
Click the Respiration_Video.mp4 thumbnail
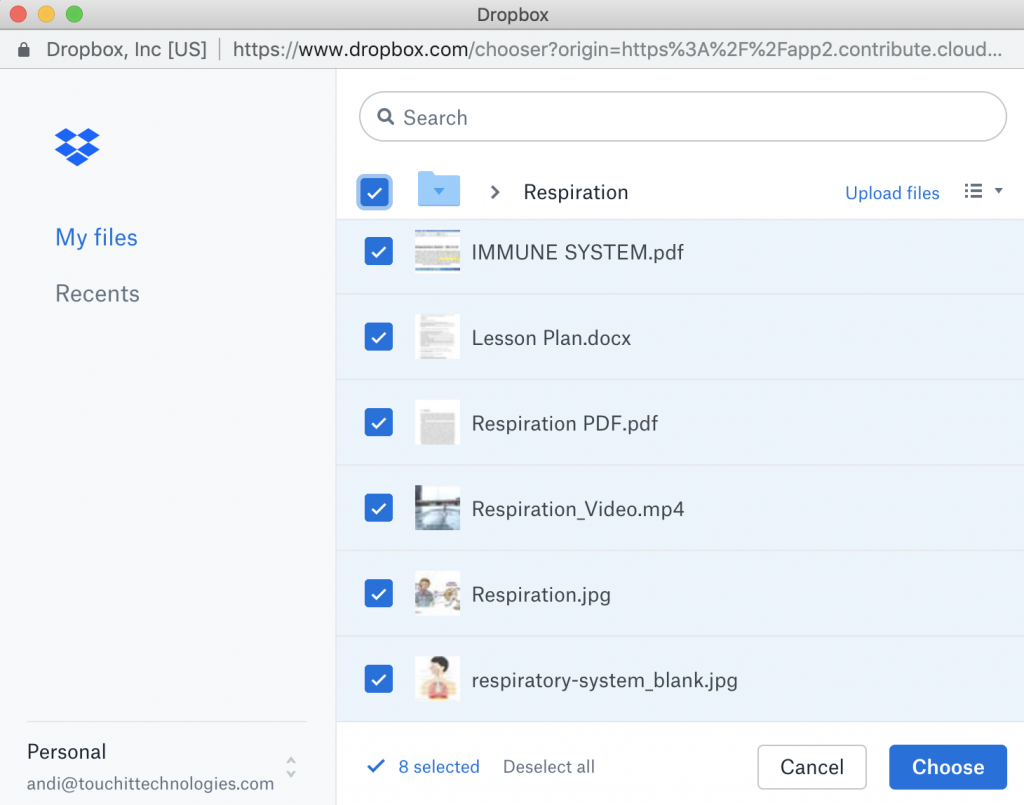[438, 508]
